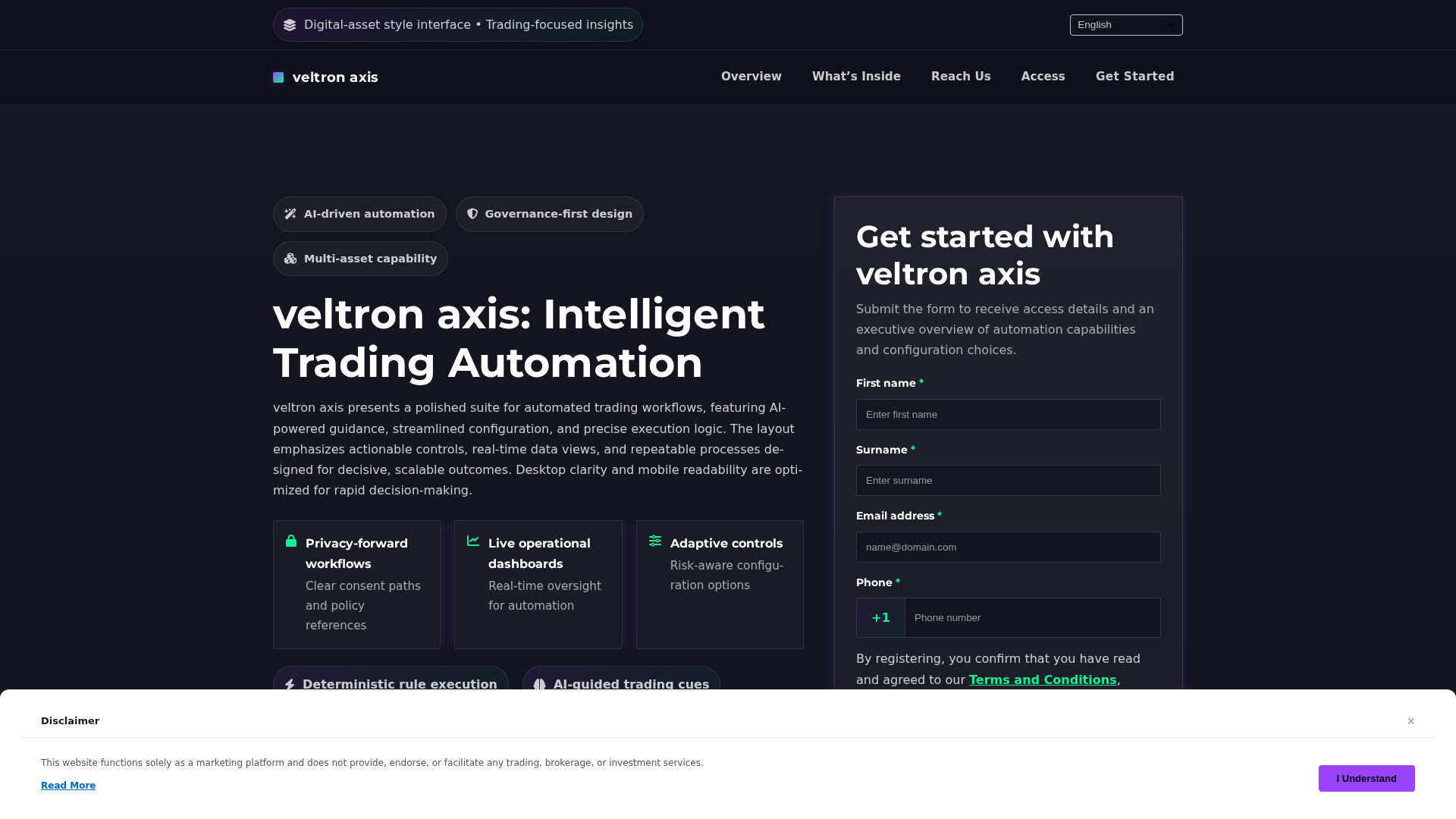
Task: Click the Disclaimer title text
Action: pos(70,721)
